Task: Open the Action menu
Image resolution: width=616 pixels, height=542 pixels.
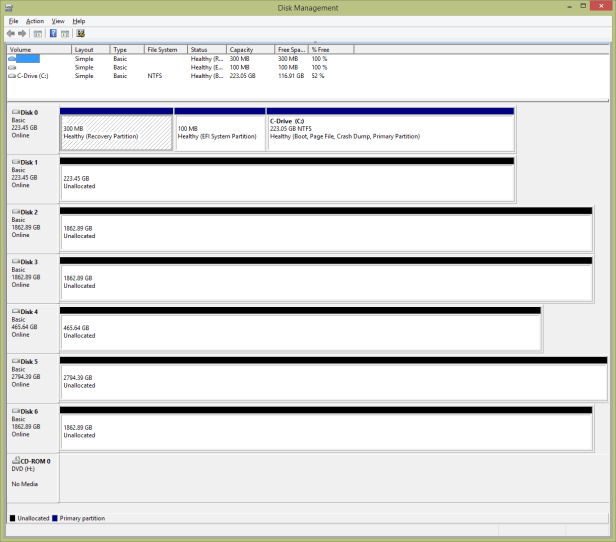Action: click(x=35, y=20)
